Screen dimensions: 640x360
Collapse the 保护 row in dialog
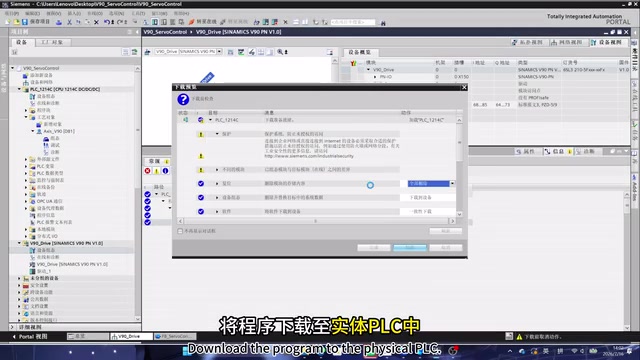[x=217, y=134]
